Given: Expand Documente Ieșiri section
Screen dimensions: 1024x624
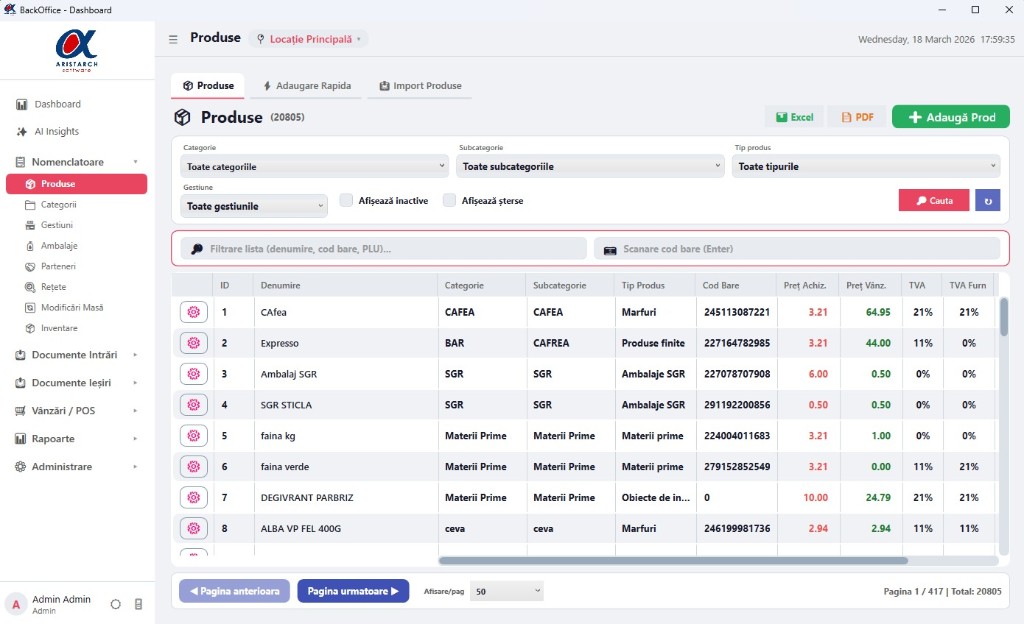Looking at the screenshot, I should point(76,383).
